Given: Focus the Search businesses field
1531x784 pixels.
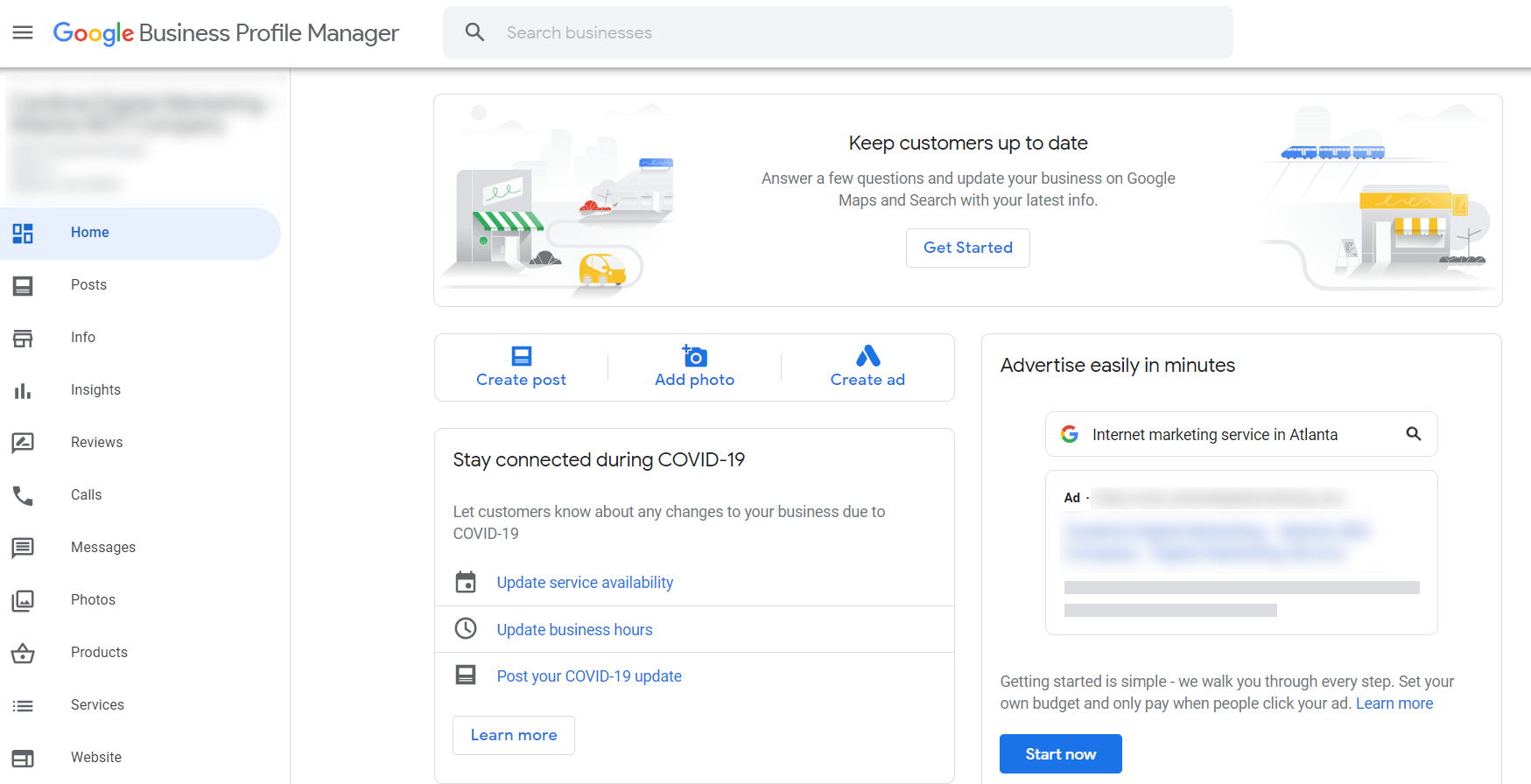Looking at the screenshot, I should coord(838,32).
